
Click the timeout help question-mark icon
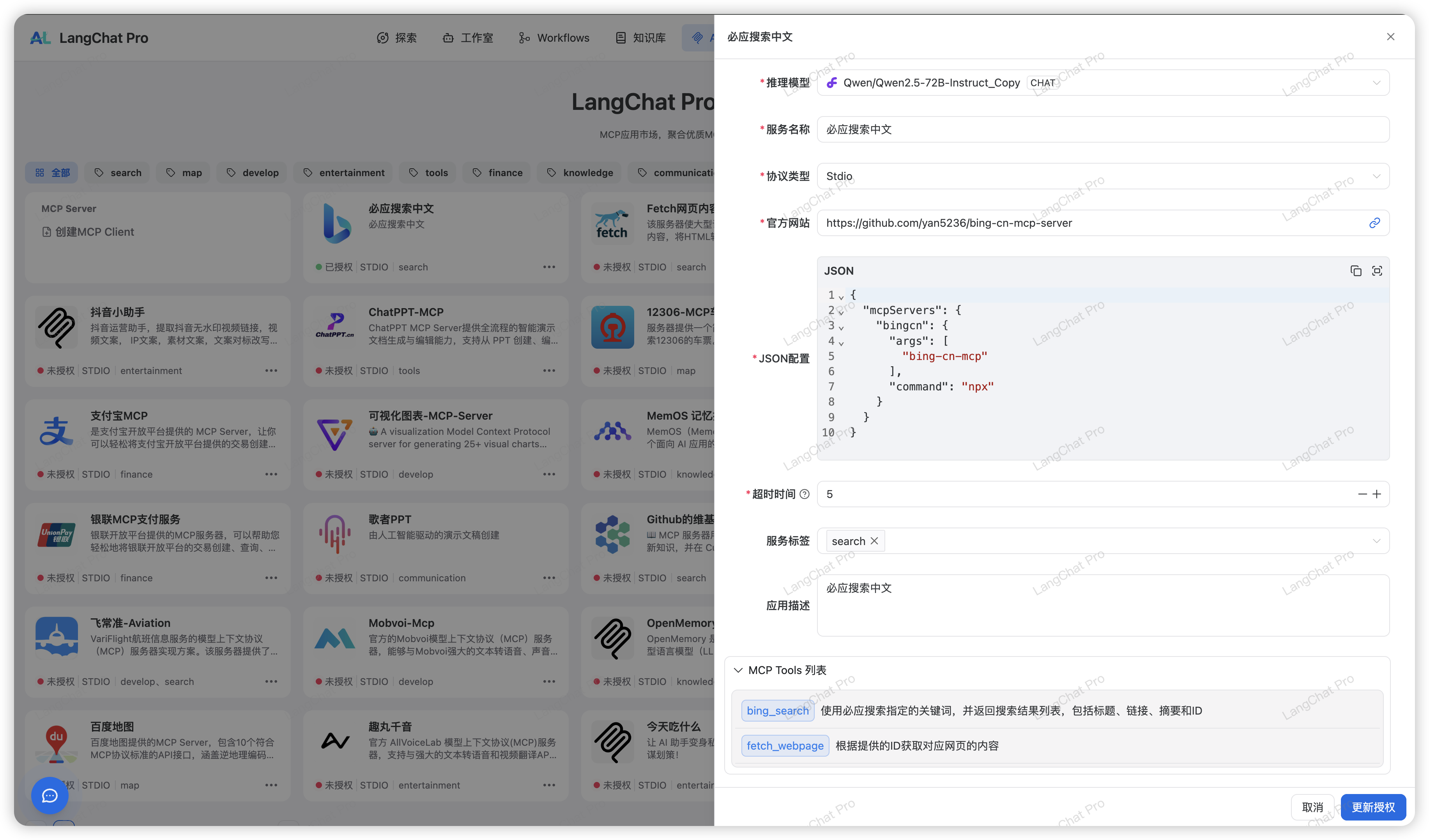click(x=804, y=494)
